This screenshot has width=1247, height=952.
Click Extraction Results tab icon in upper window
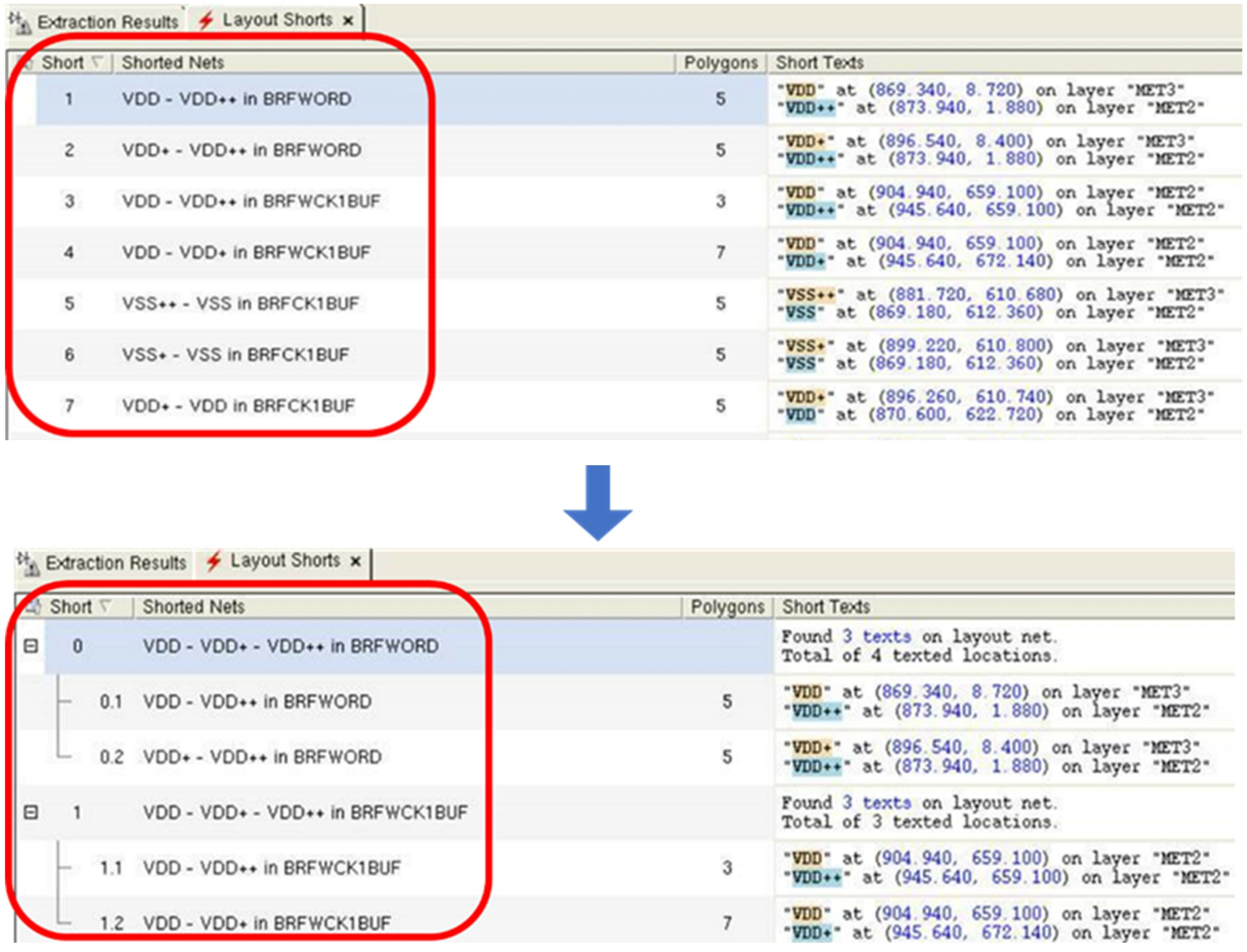tap(20, 23)
